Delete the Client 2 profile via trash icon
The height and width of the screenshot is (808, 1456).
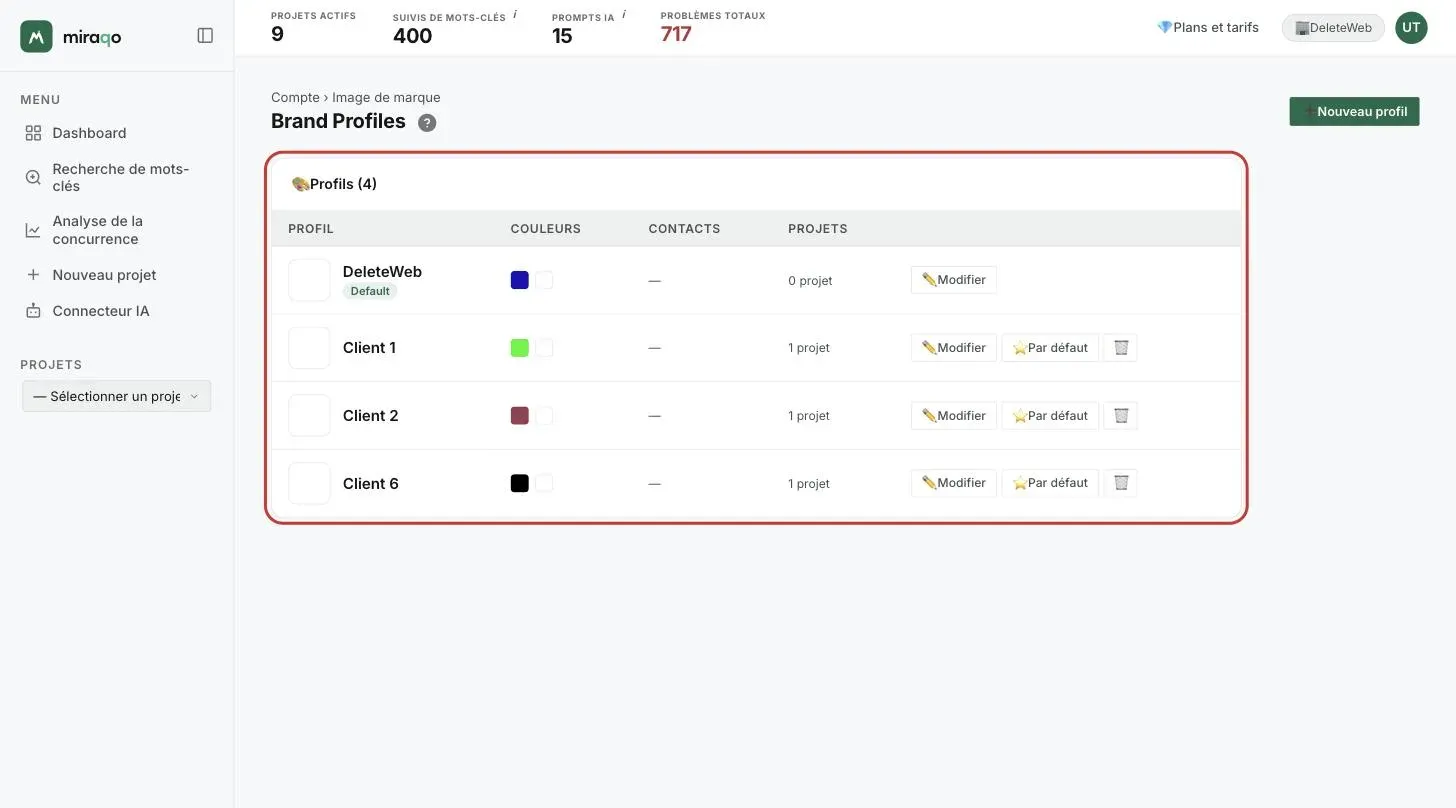click(1121, 416)
